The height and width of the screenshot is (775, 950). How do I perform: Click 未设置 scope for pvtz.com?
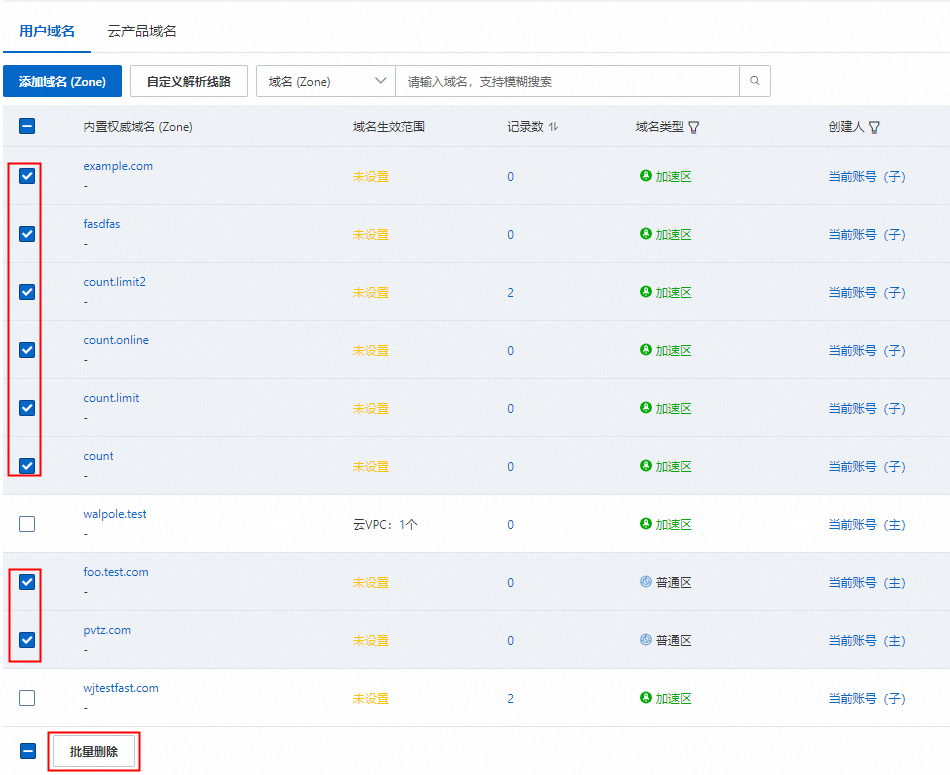pyautogui.click(x=371, y=640)
